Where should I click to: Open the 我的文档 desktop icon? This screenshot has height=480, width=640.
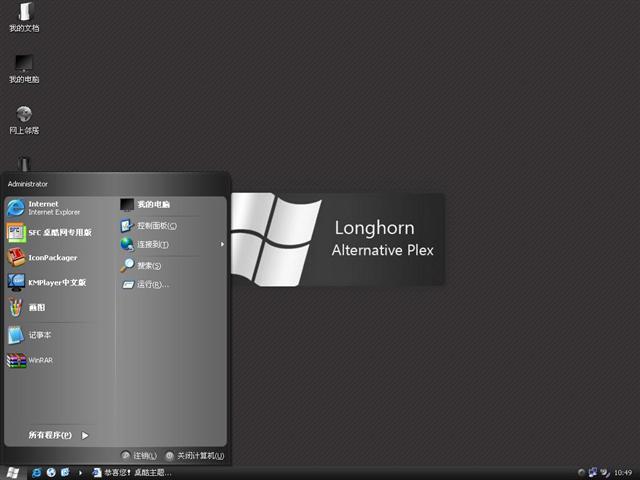click(24, 17)
